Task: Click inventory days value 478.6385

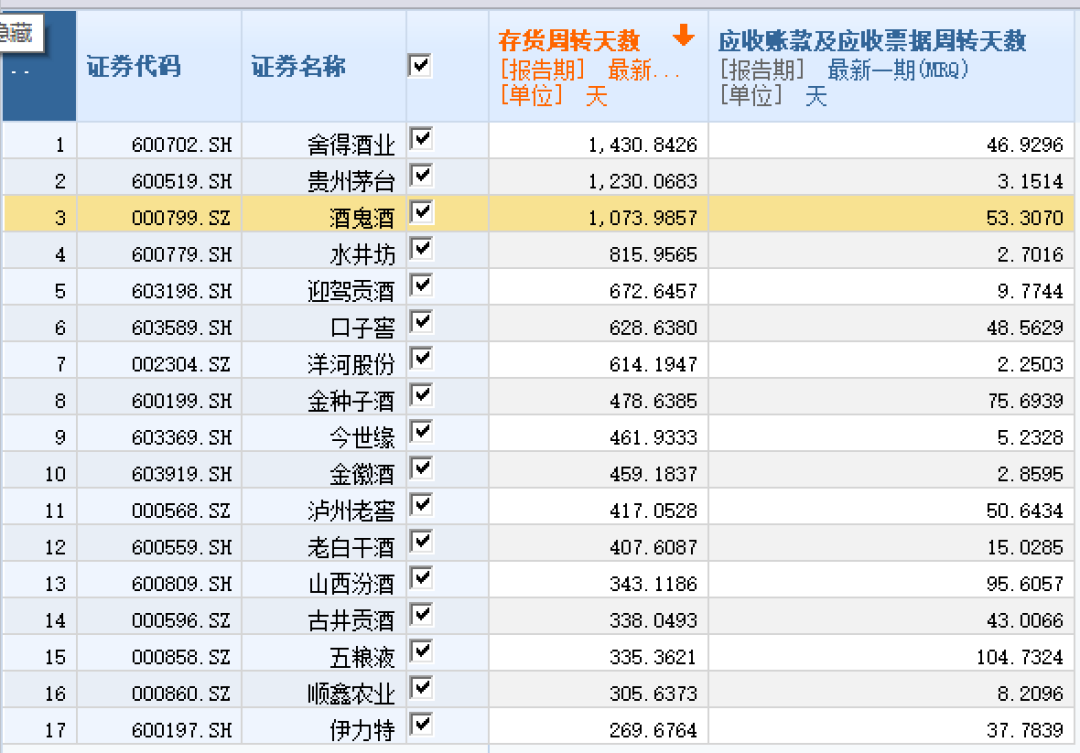Action: (x=653, y=401)
